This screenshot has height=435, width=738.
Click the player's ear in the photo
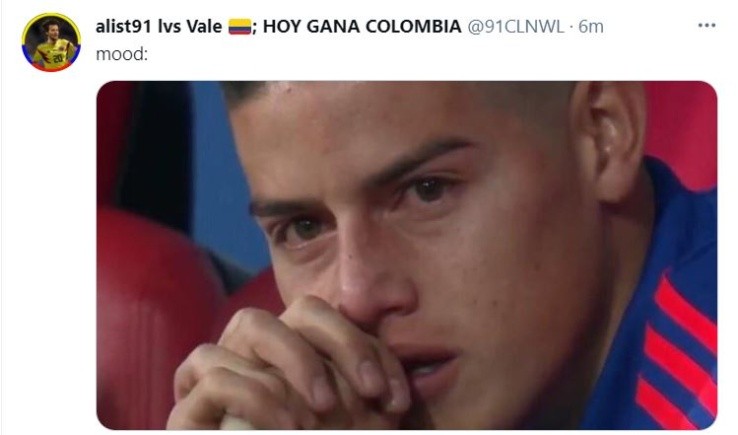(610, 139)
